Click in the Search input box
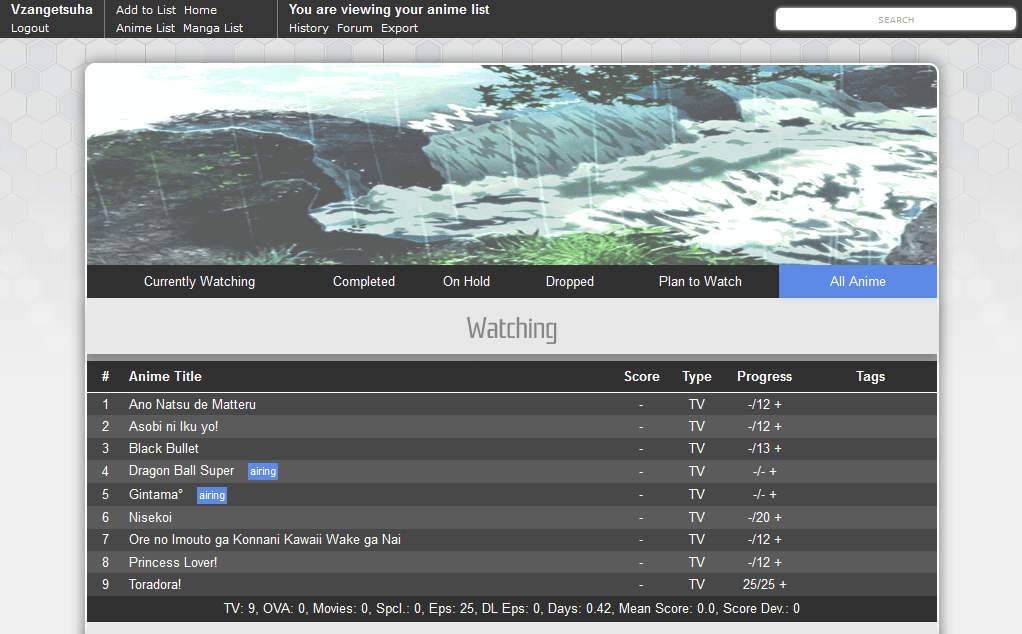 point(895,20)
